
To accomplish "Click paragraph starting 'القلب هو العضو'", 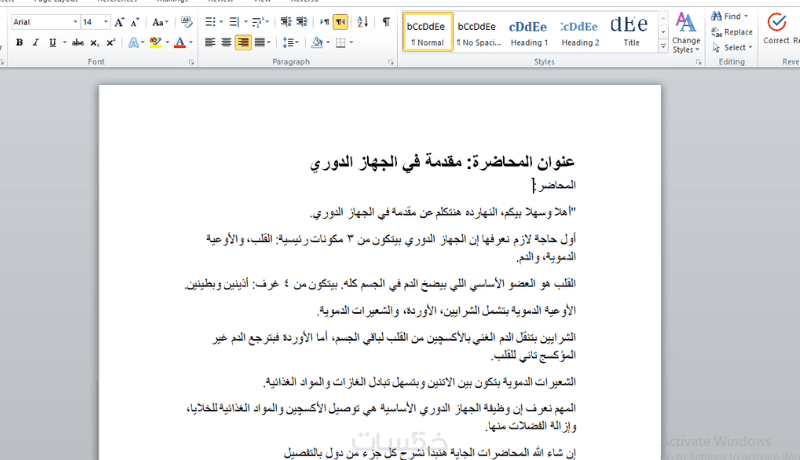I will (380, 284).
